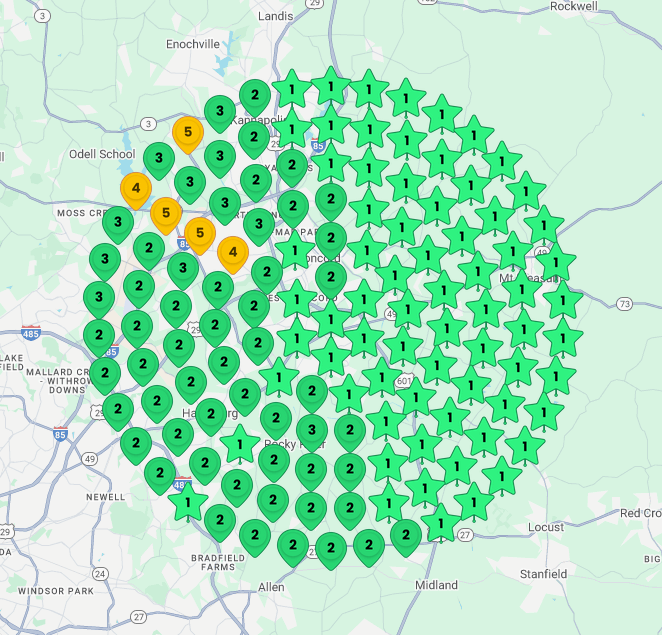This screenshot has width=662, height=635.
Task: Click the Enochville place label
Action: 194,46
